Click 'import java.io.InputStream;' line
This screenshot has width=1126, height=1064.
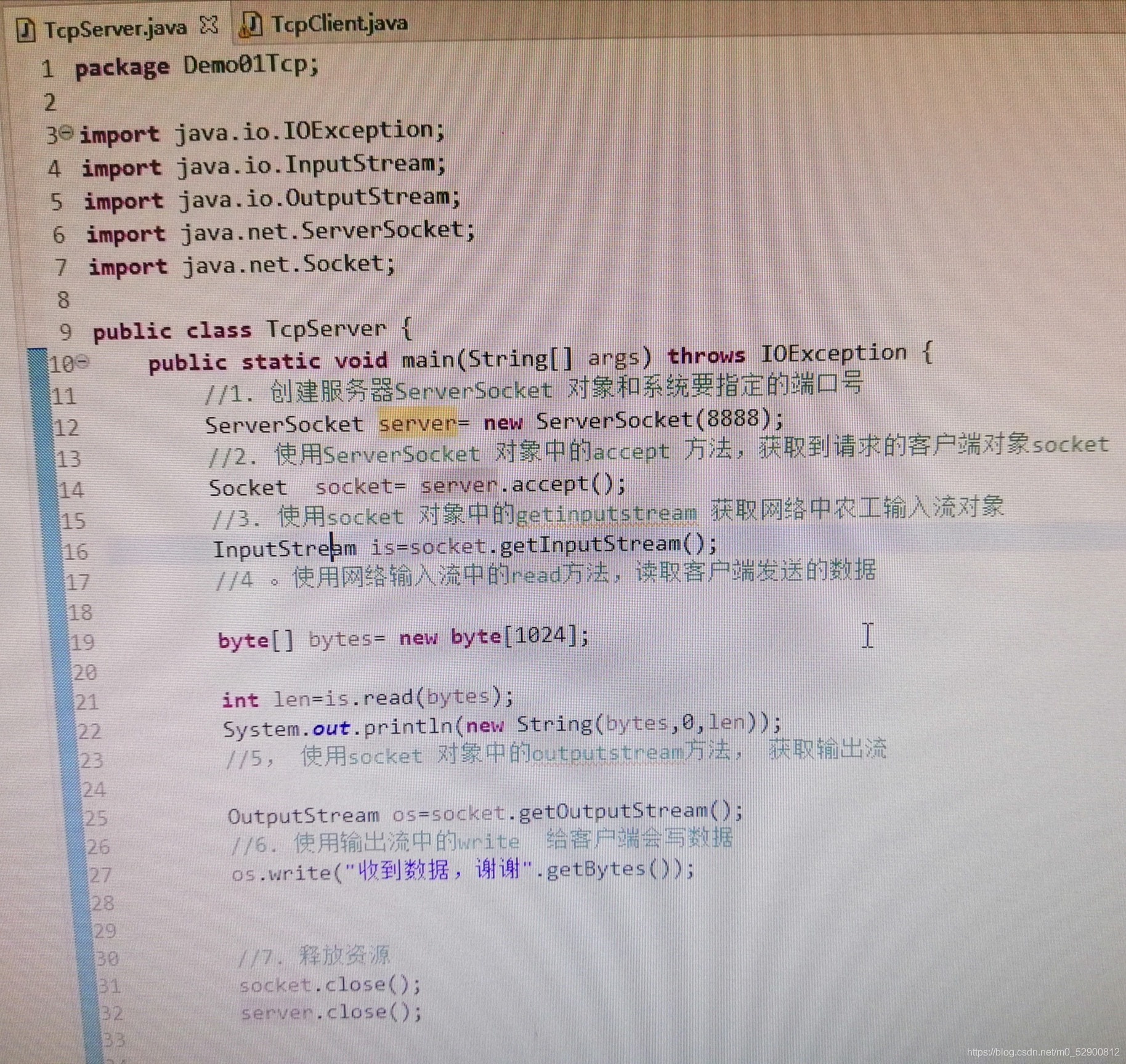tap(264, 165)
